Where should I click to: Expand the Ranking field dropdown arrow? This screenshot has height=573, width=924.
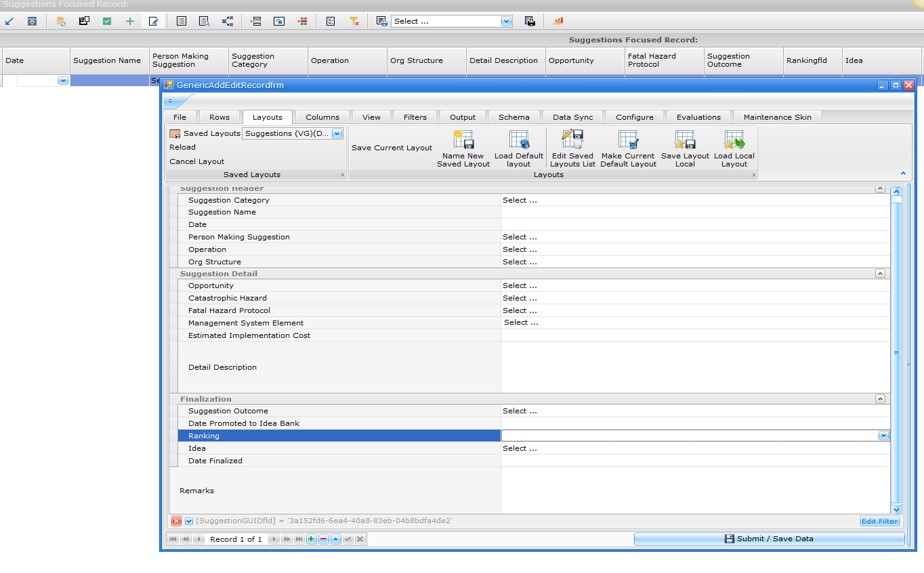click(883, 436)
